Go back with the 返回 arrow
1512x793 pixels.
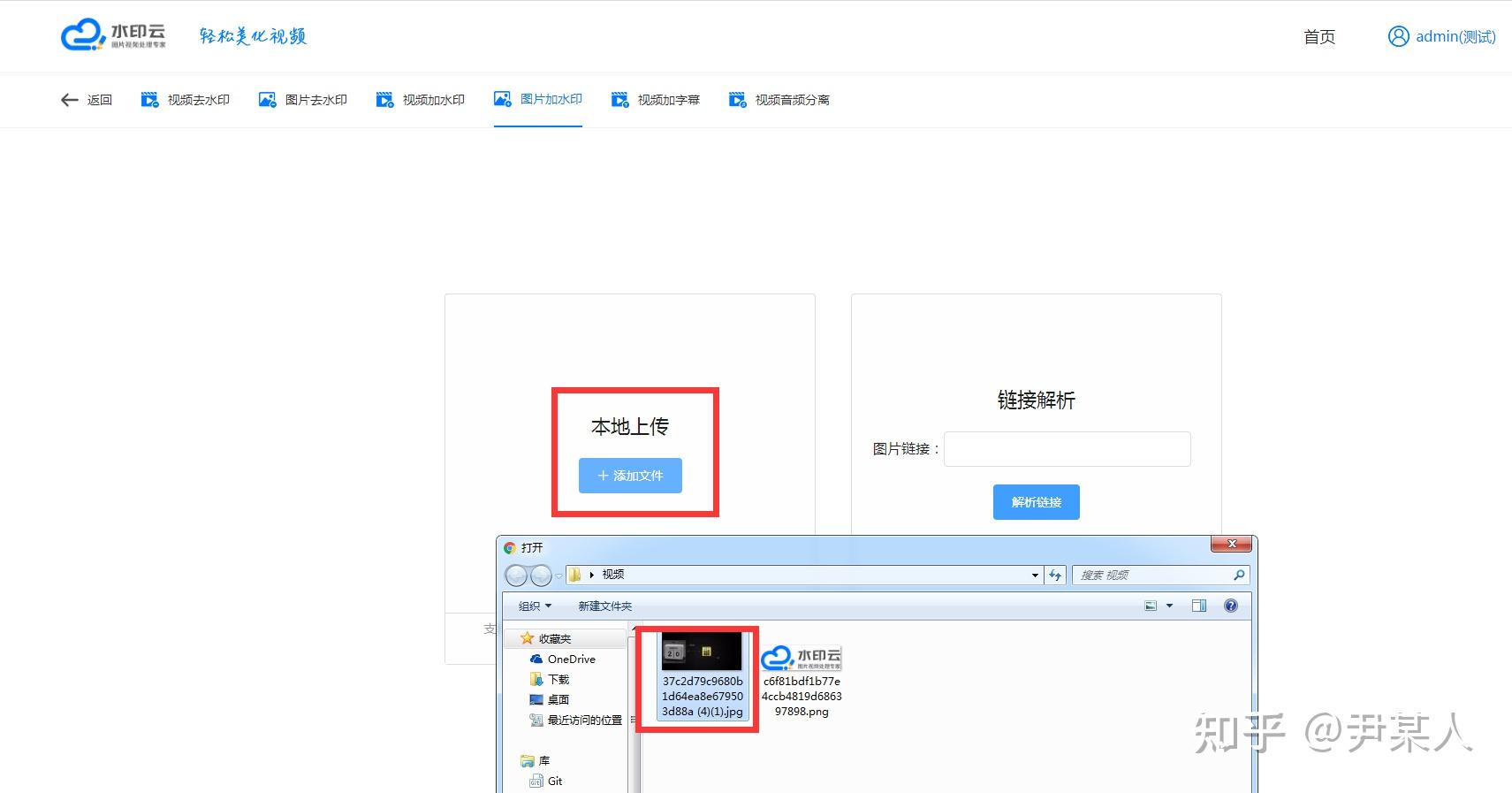[x=86, y=100]
